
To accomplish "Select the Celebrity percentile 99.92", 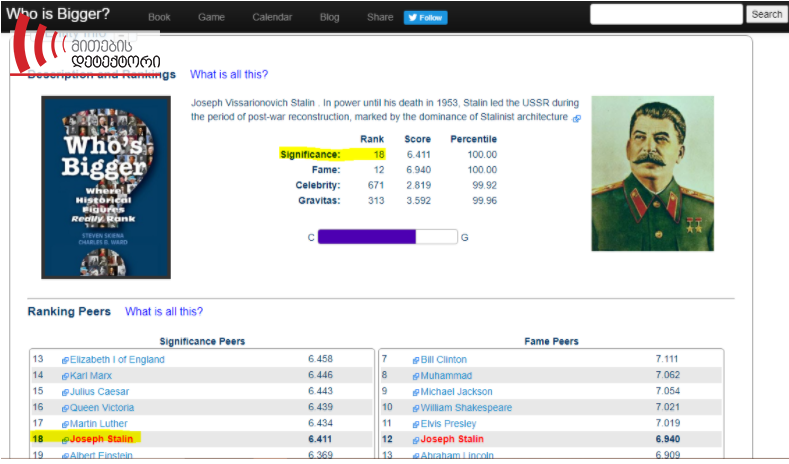I will pos(485,185).
